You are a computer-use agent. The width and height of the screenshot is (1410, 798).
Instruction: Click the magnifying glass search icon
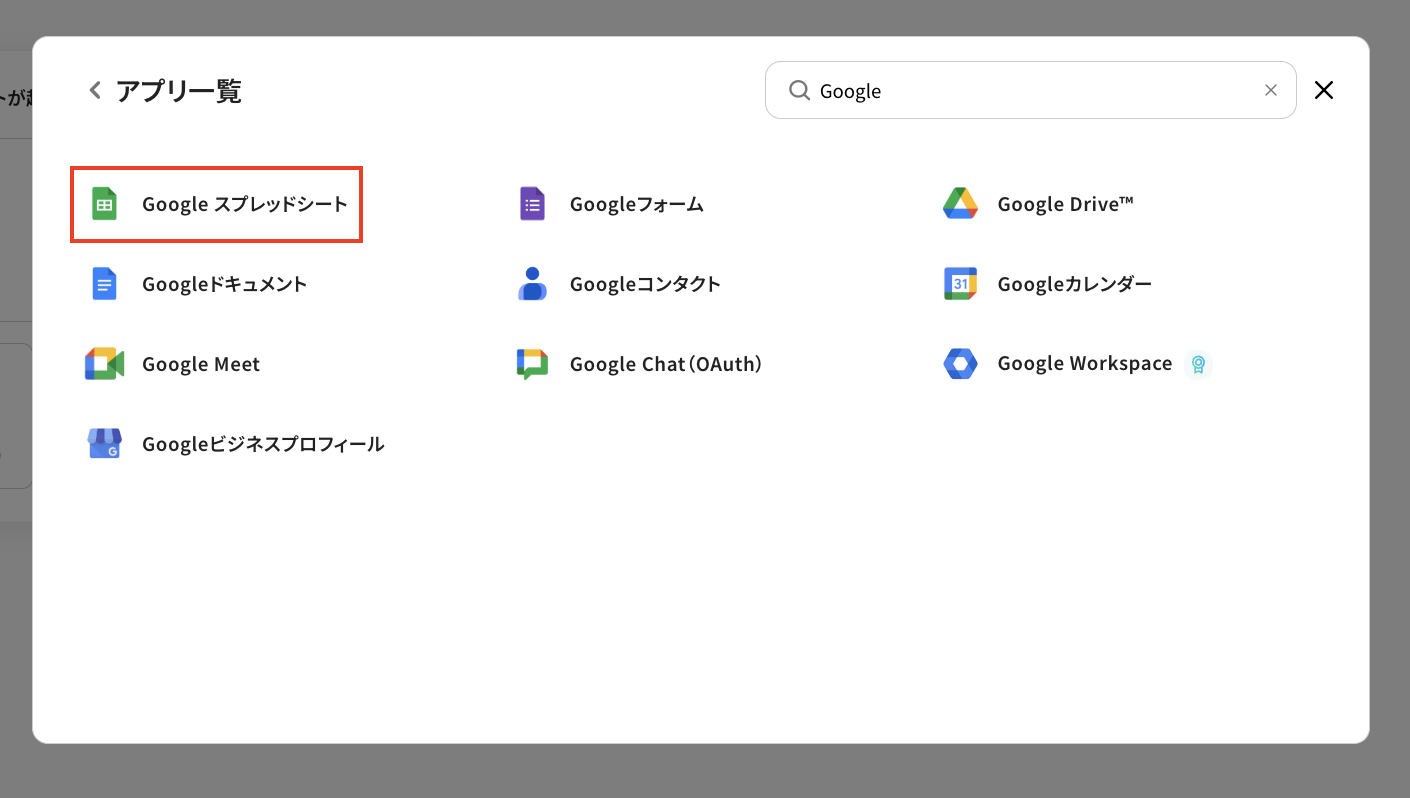799,91
